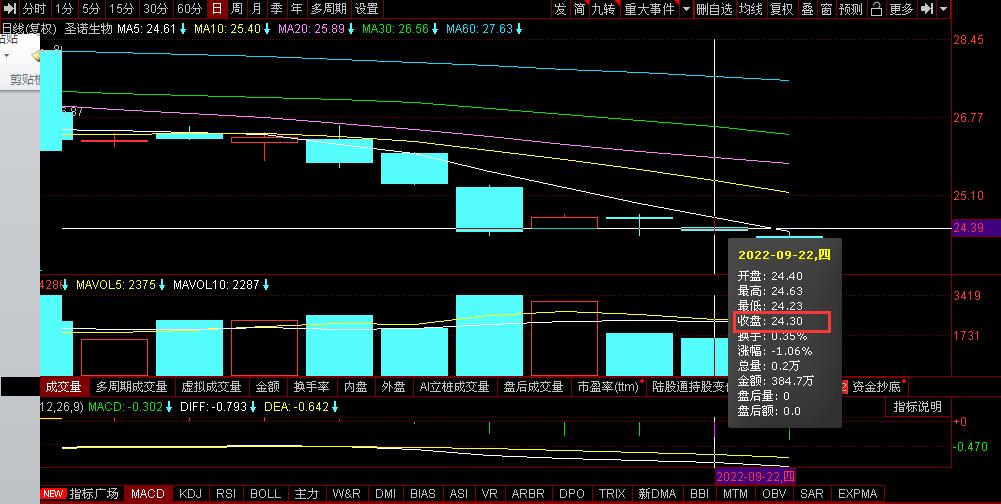Select the 外盘 tab
Image resolution: width=1001 pixels, height=504 pixels.
click(393, 386)
